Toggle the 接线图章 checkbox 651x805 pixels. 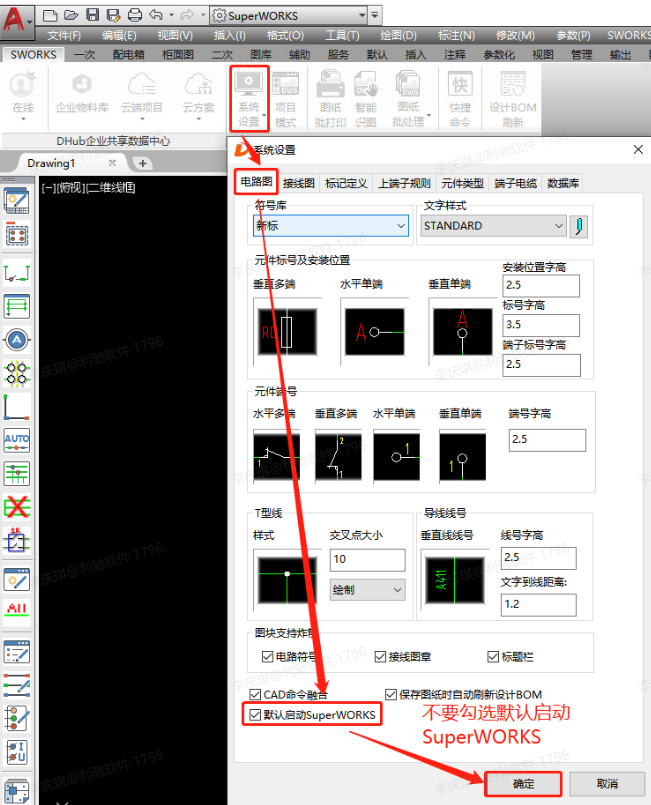pos(380,656)
